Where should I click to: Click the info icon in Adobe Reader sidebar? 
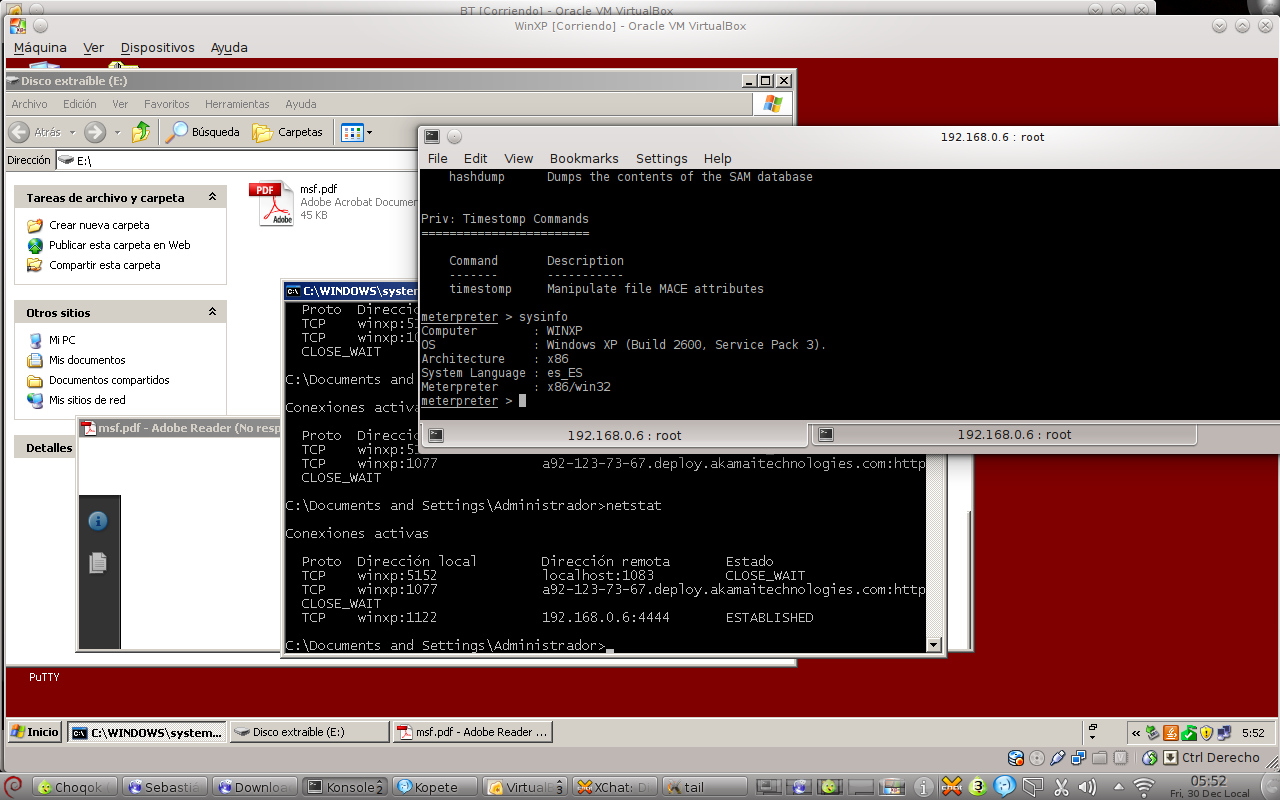click(x=98, y=521)
